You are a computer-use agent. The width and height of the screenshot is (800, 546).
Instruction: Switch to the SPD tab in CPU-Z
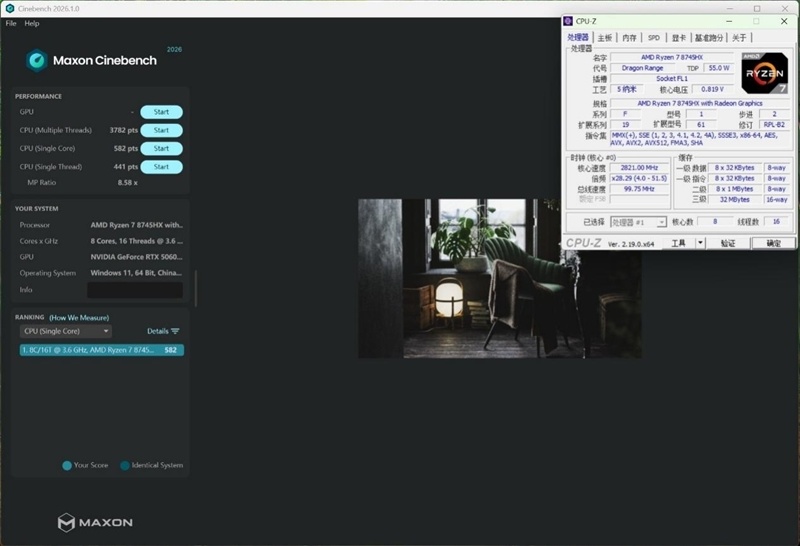[x=654, y=38]
